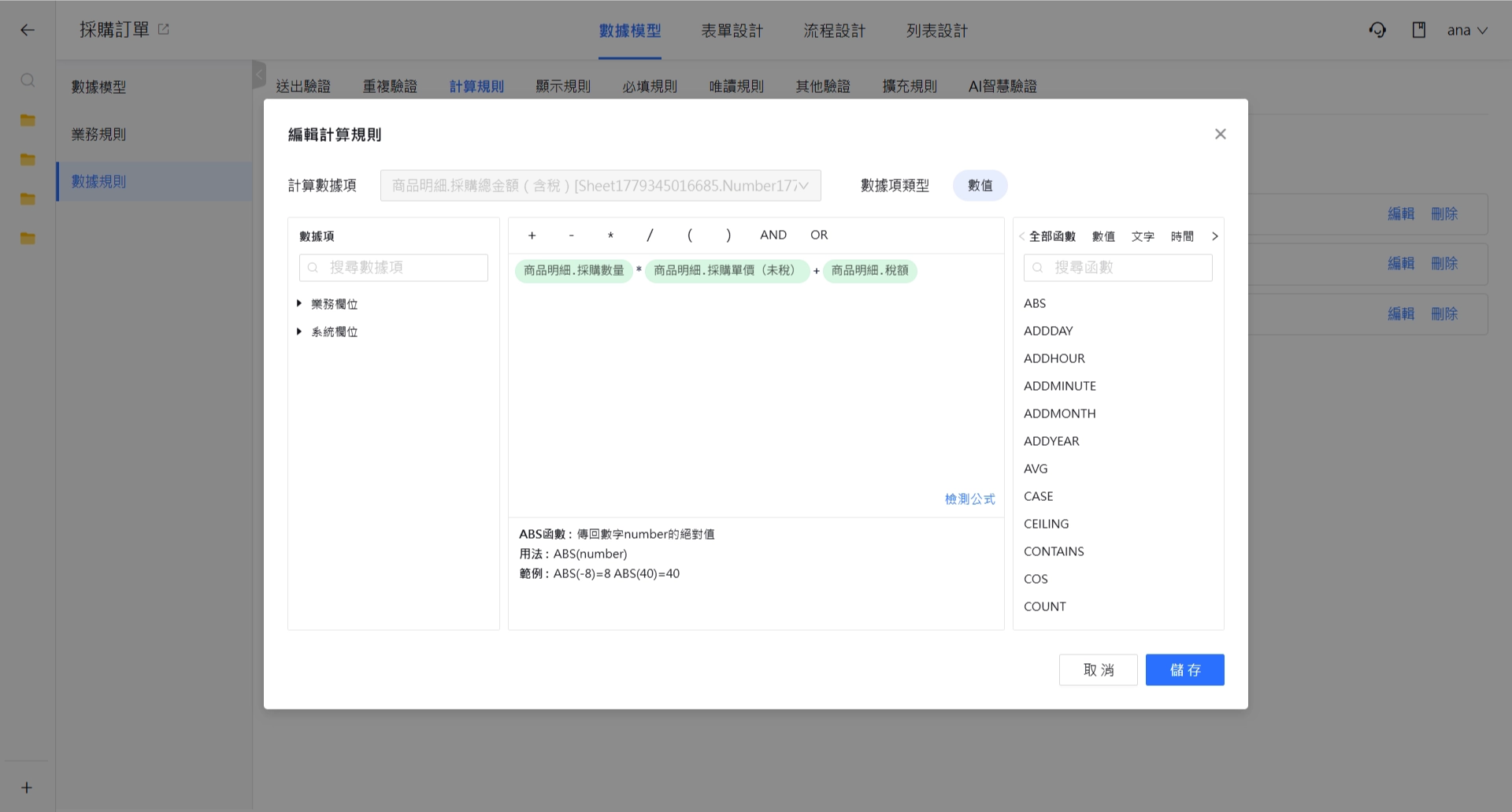Screen dimensions: 1512x812
Task: Click the plus add icon in sidebar
Action: [27, 788]
